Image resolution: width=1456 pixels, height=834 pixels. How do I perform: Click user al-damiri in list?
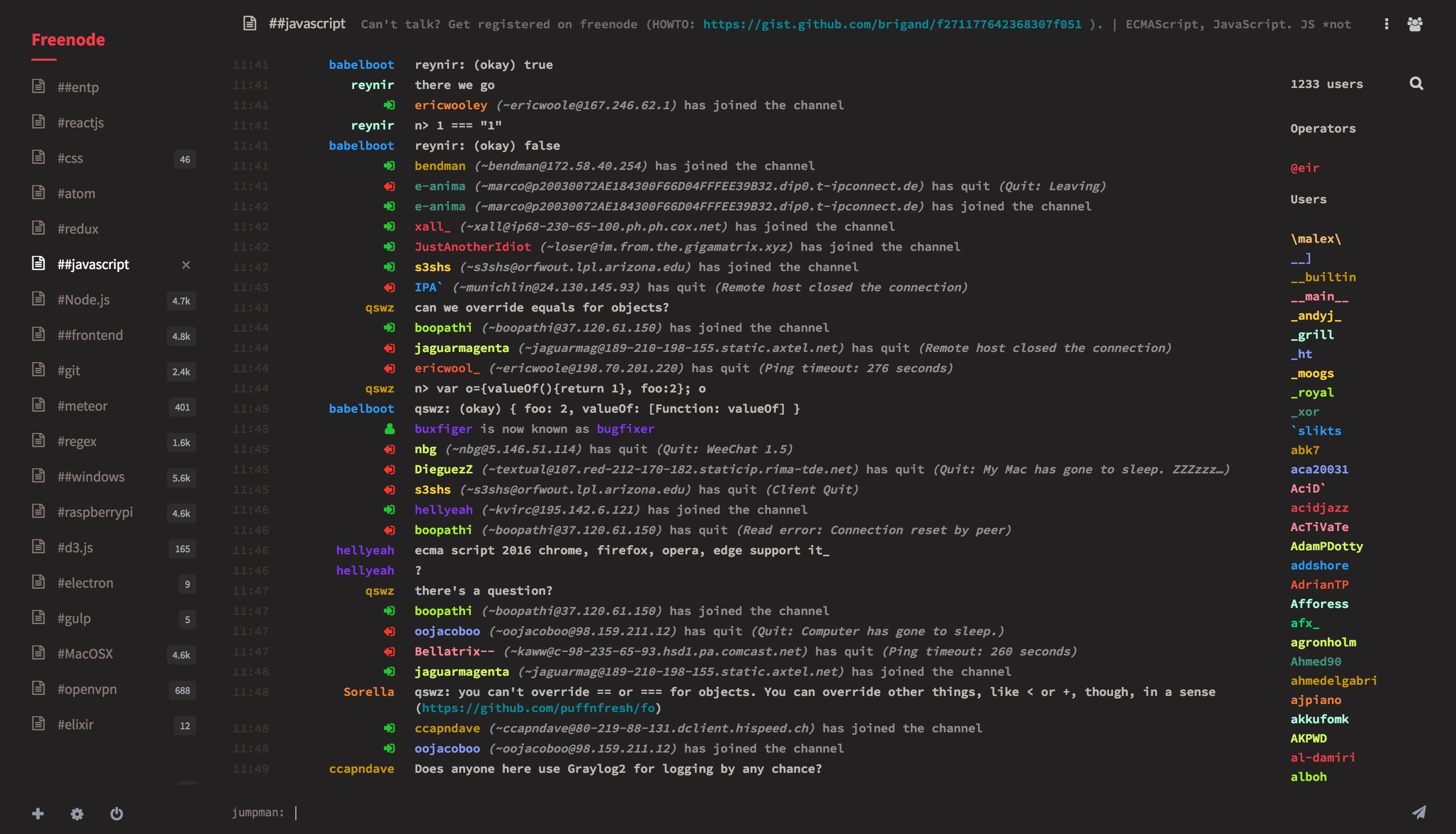(1323, 757)
